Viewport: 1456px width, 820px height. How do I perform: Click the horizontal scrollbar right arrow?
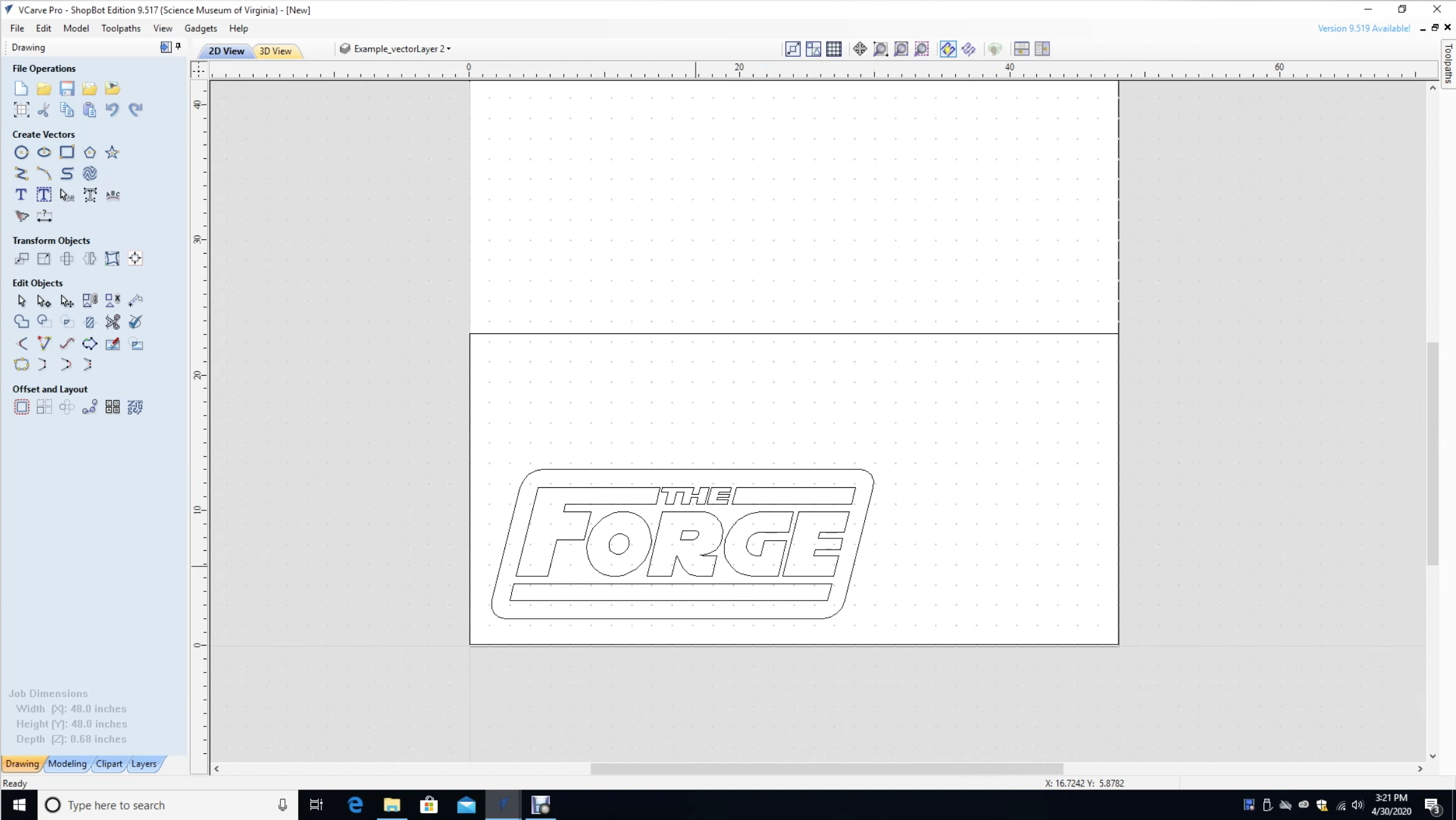click(1421, 768)
